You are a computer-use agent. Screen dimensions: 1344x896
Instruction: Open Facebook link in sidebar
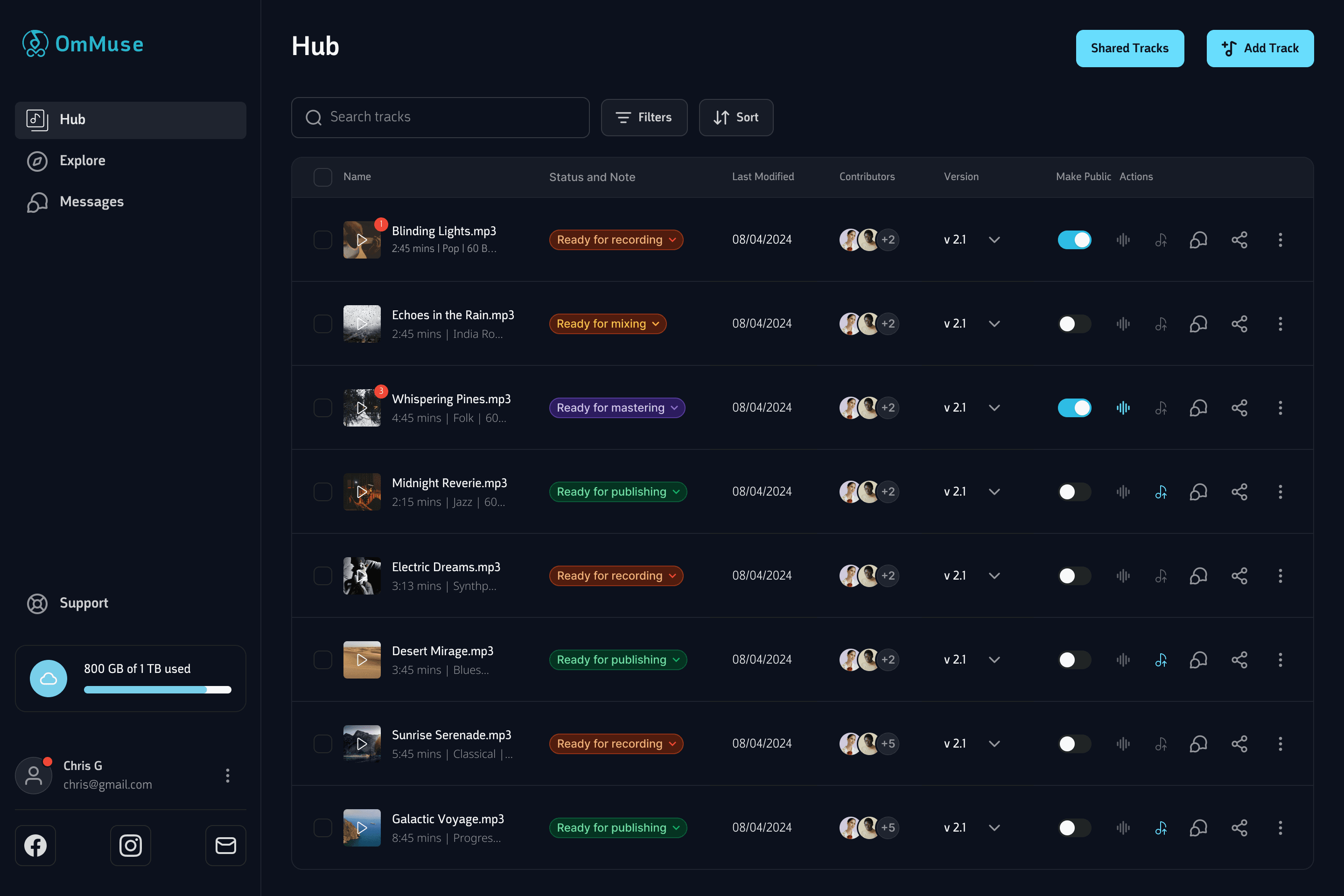coord(35,845)
